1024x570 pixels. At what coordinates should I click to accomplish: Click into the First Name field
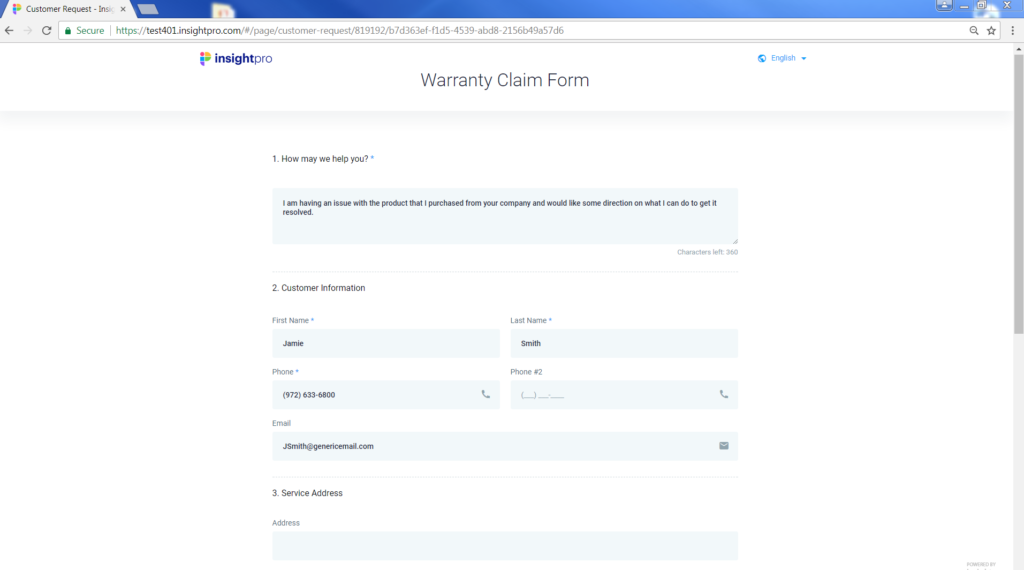(x=385, y=343)
